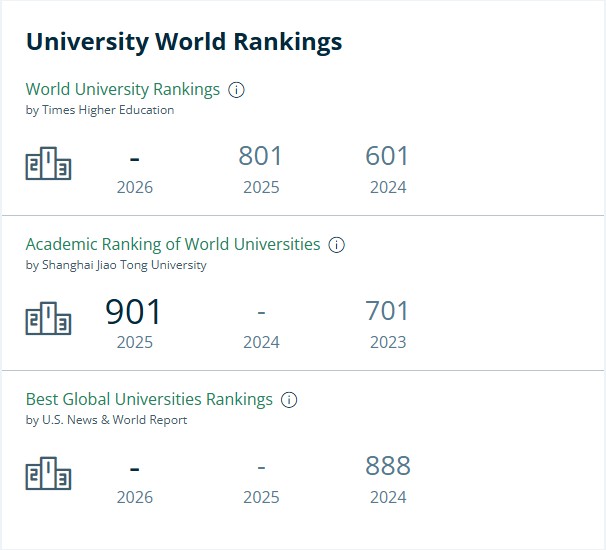Select the dash above 2026 in Times row

[134, 159]
